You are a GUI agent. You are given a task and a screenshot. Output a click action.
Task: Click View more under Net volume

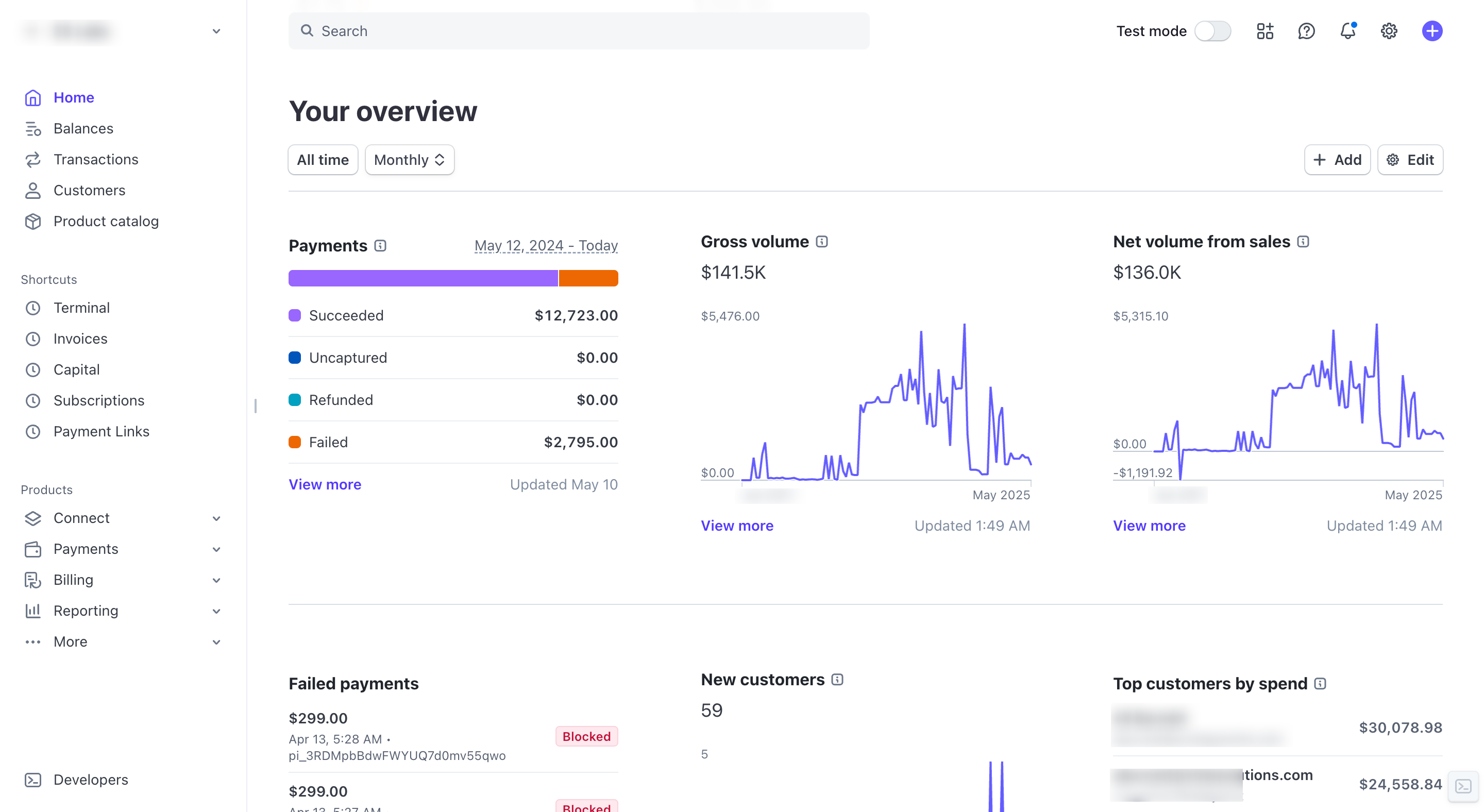(1149, 526)
